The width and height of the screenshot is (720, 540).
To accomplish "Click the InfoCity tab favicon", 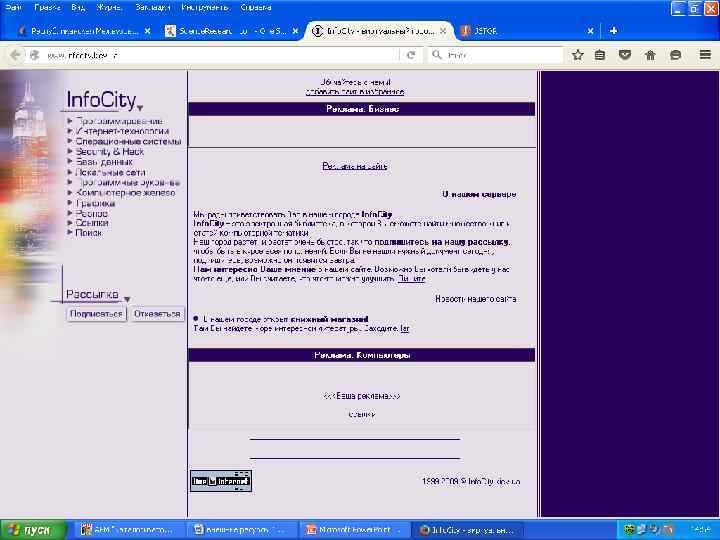I will pyautogui.click(x=317, y=31).
